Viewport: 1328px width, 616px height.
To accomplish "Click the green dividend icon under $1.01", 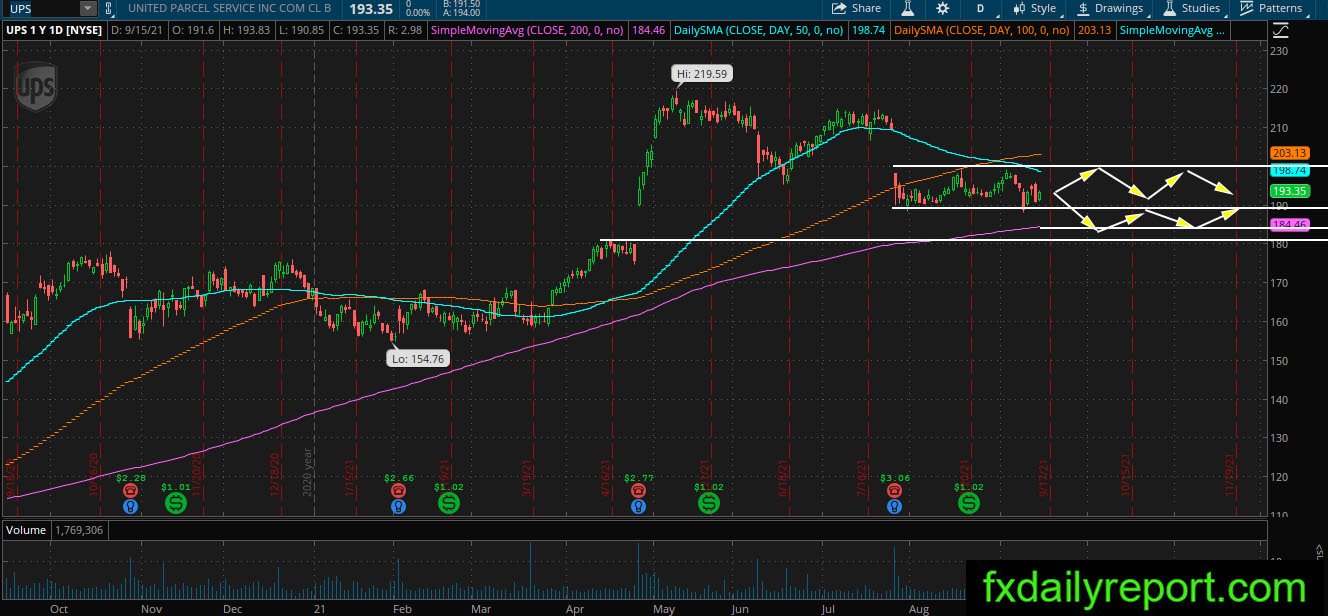I will [x=176, y=503].
